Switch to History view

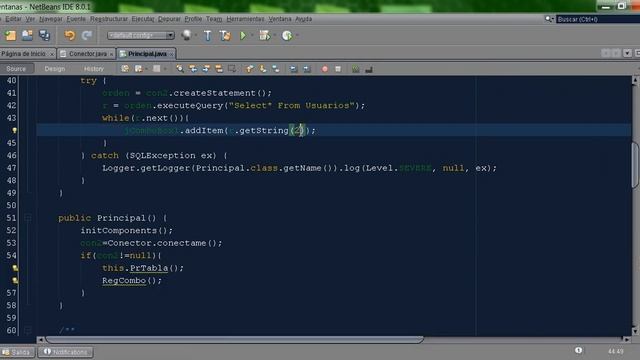point(93,69)
